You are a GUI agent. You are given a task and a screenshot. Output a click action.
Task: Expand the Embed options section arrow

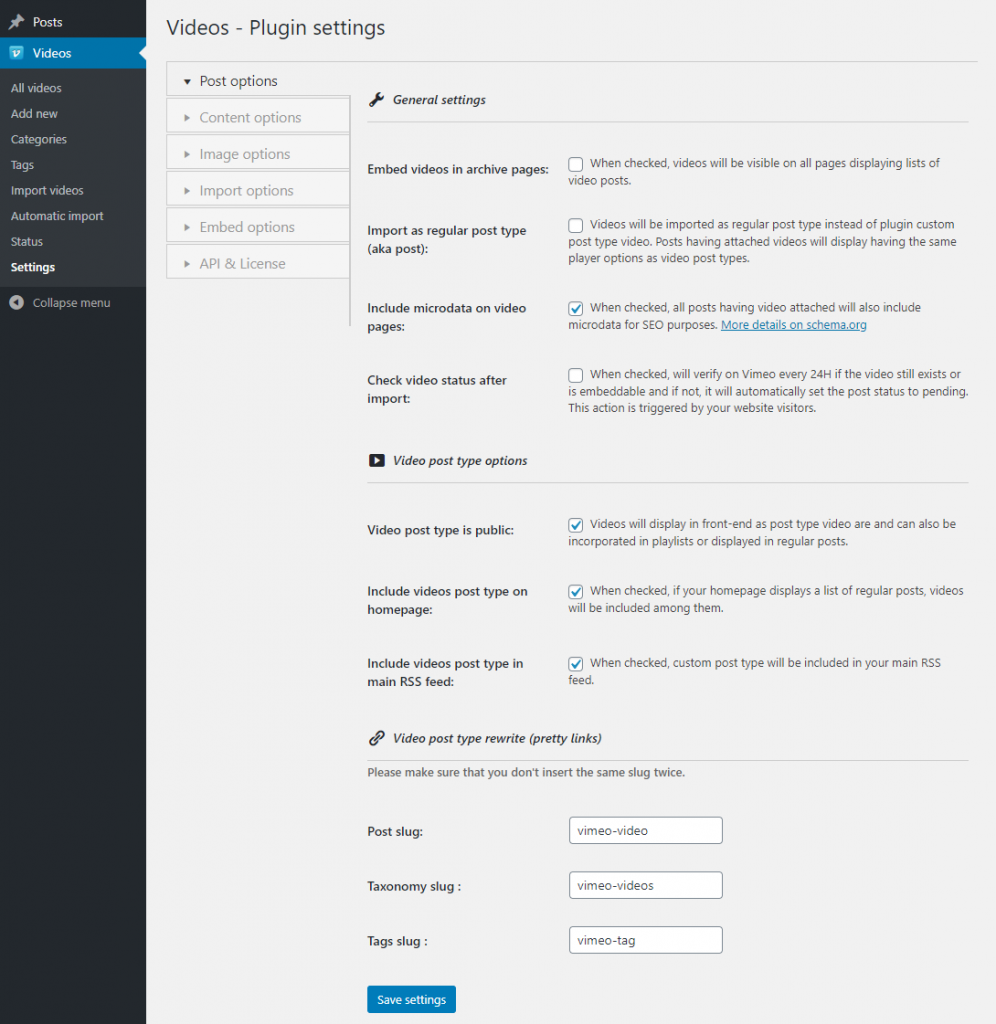tap(187, 227)
